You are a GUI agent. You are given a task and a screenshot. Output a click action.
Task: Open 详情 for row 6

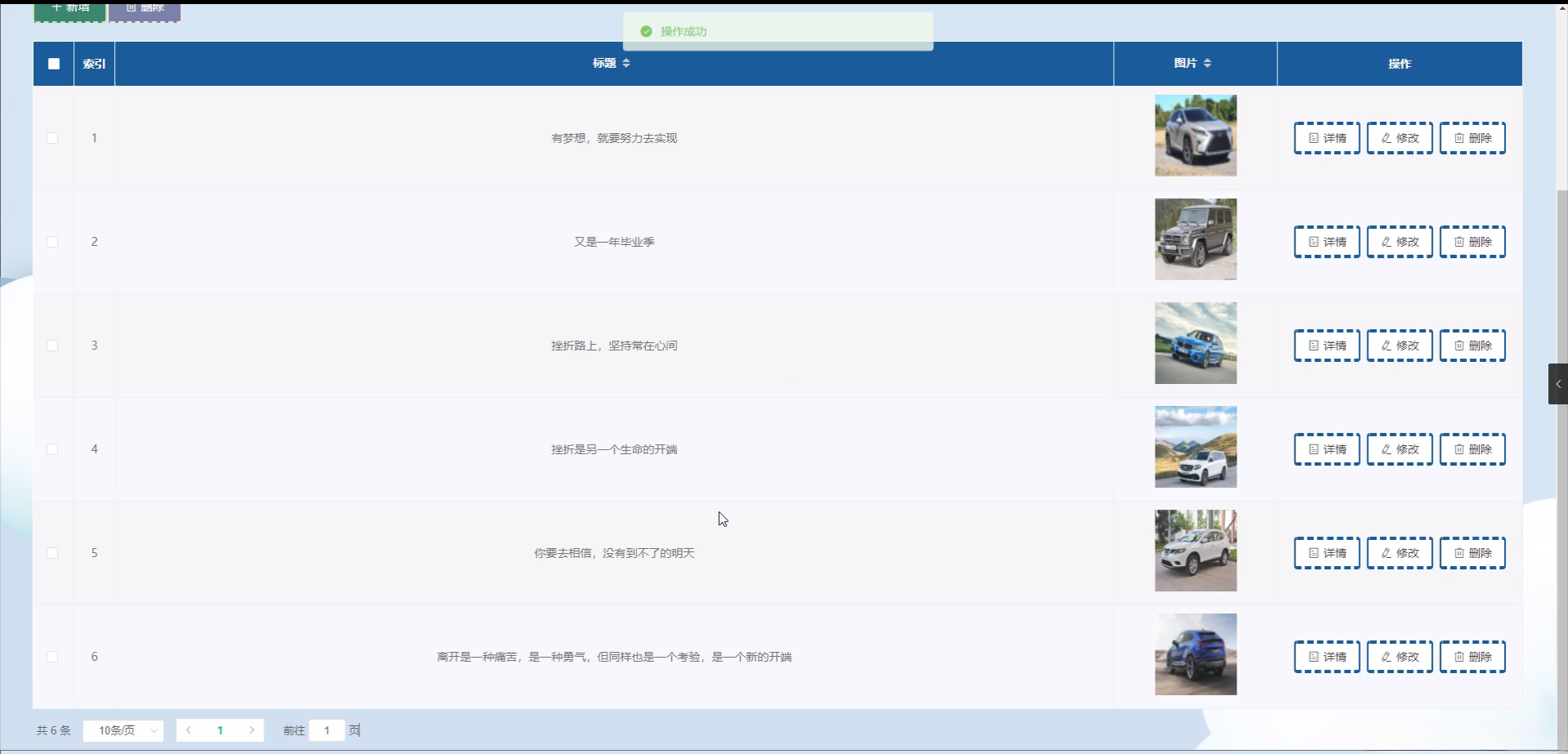point(1327,657)
